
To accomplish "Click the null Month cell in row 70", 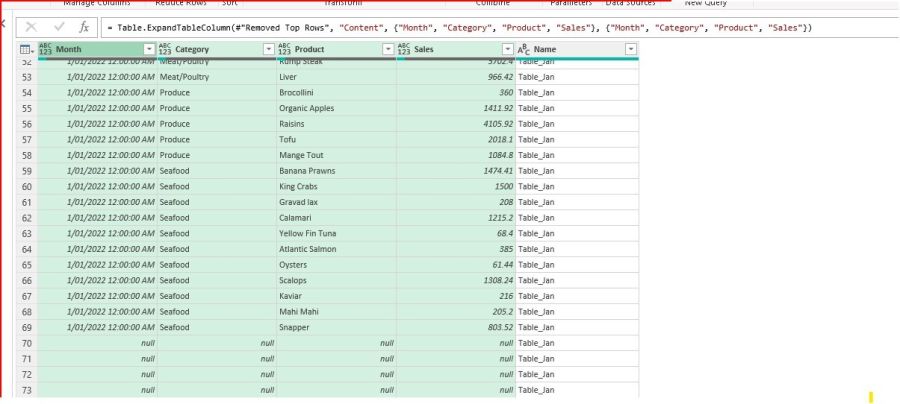I will (x=97, y=343).
